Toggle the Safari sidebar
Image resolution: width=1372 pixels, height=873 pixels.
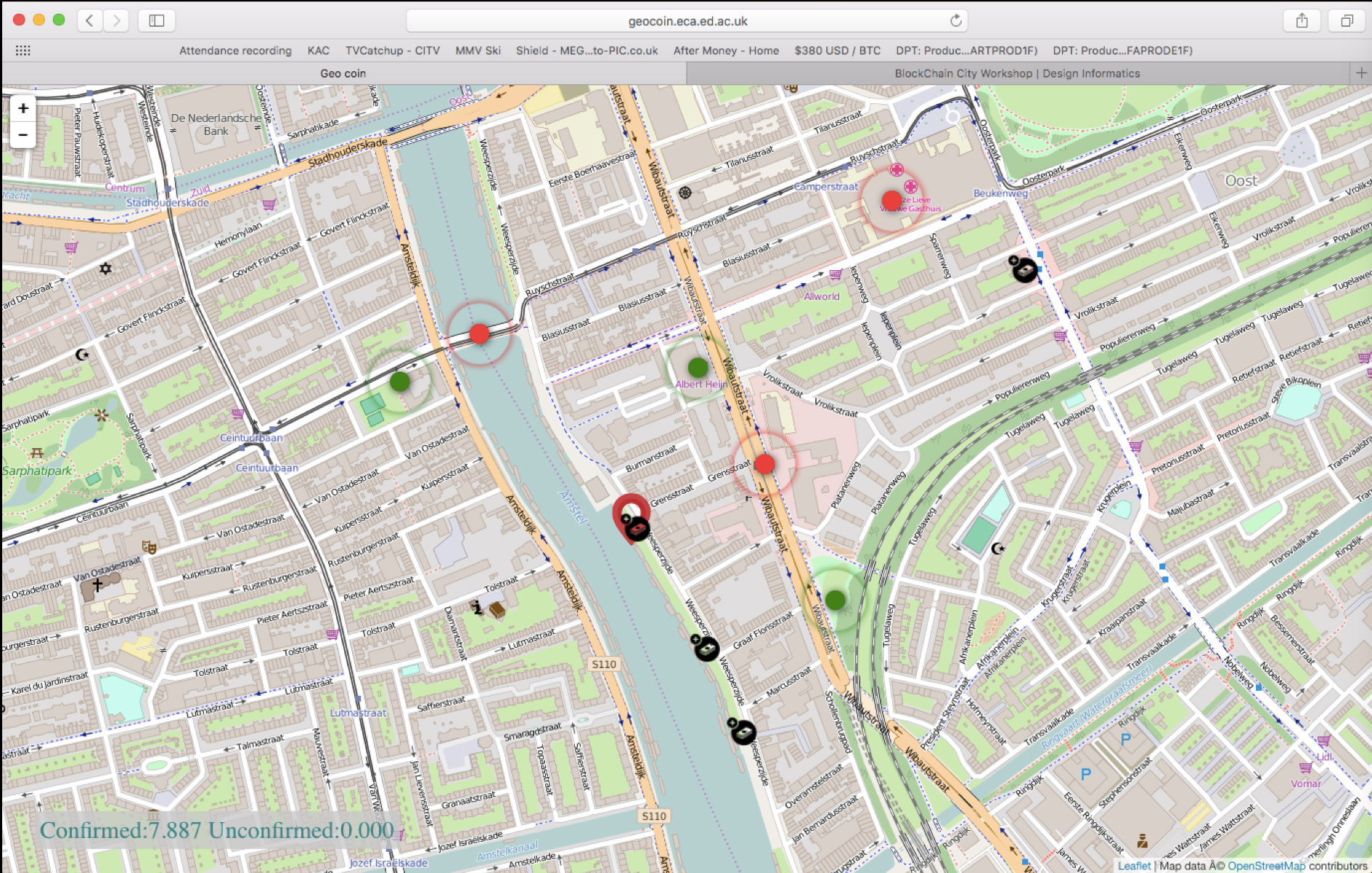[x=157, y=20]
